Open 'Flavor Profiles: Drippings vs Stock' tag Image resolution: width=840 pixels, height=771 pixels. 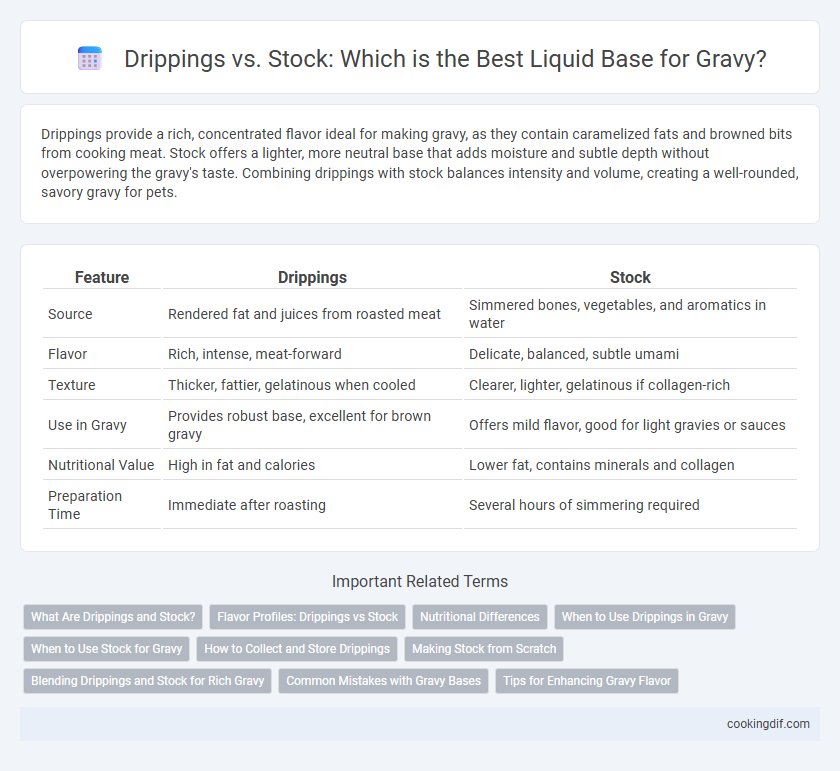coord(308,617)
